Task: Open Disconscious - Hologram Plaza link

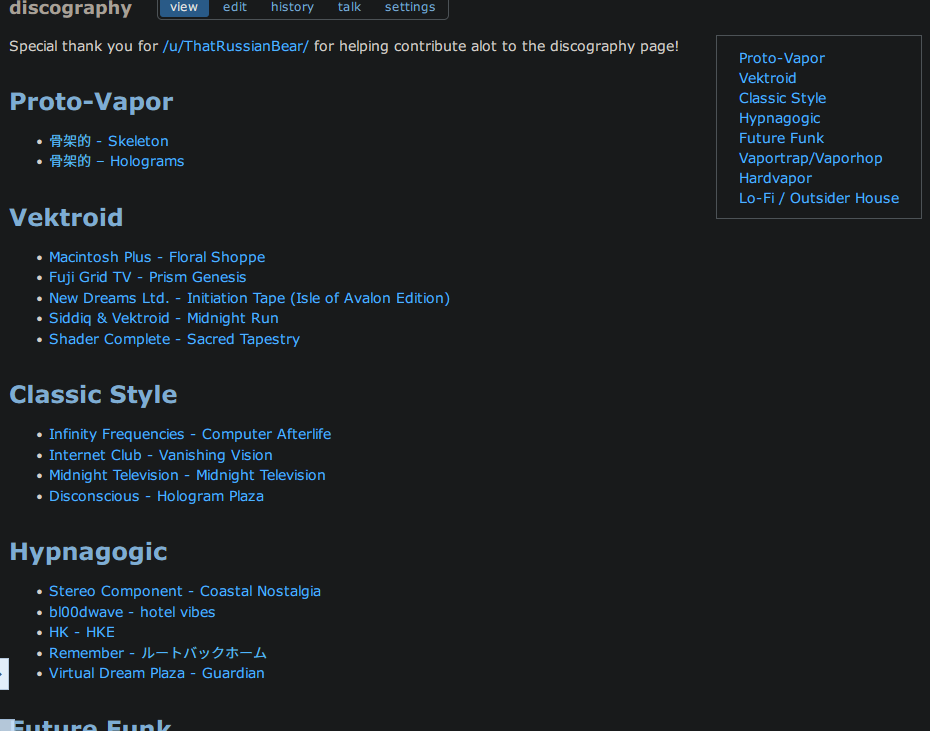Action: click(x=157, y=496)
